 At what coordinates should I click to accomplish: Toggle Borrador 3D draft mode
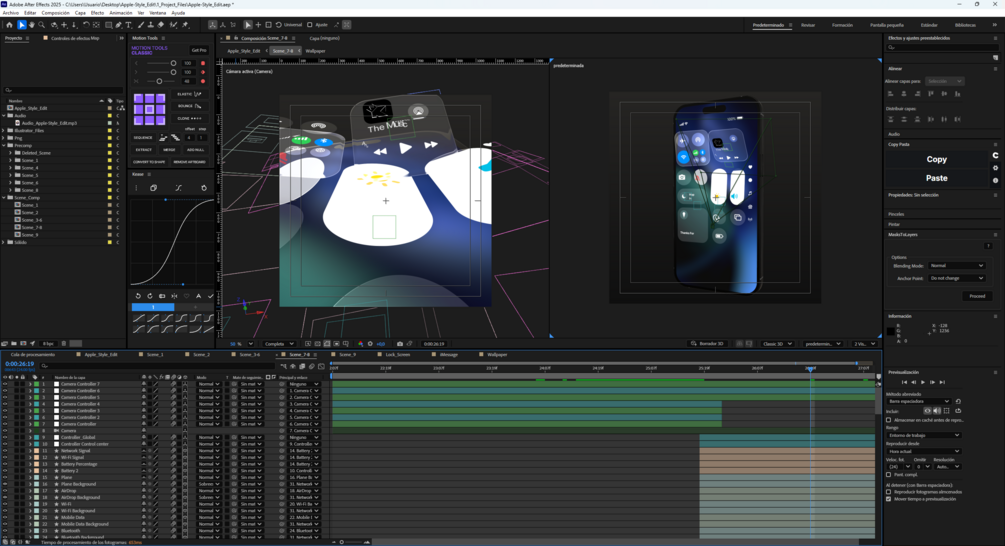(706, 343)
